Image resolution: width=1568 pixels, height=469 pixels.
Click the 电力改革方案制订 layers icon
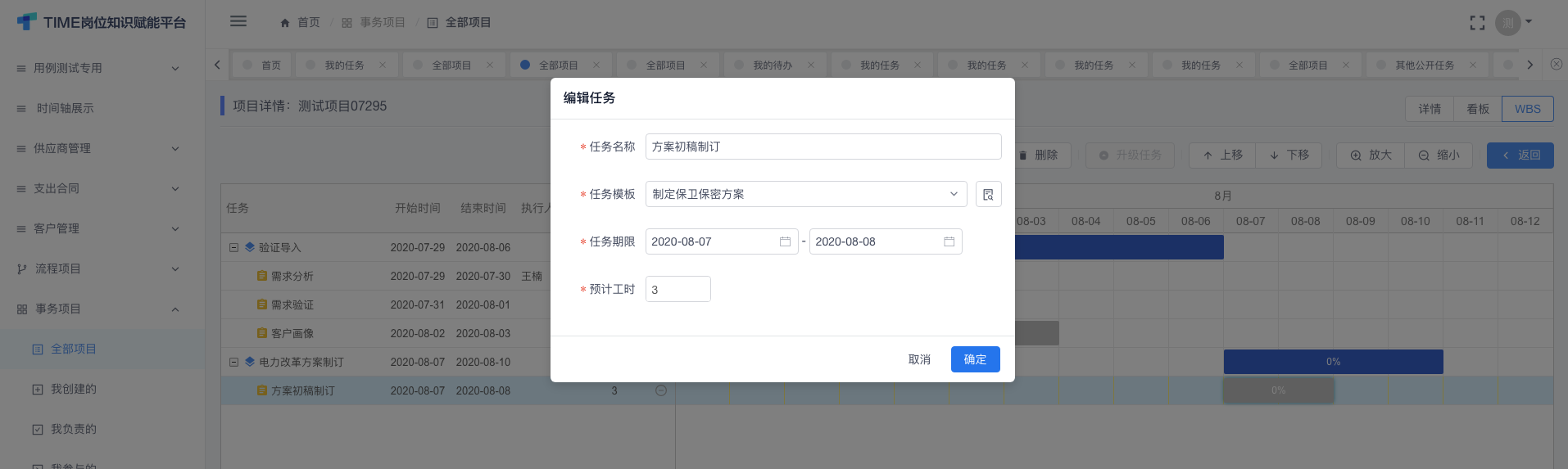[250, 361]
